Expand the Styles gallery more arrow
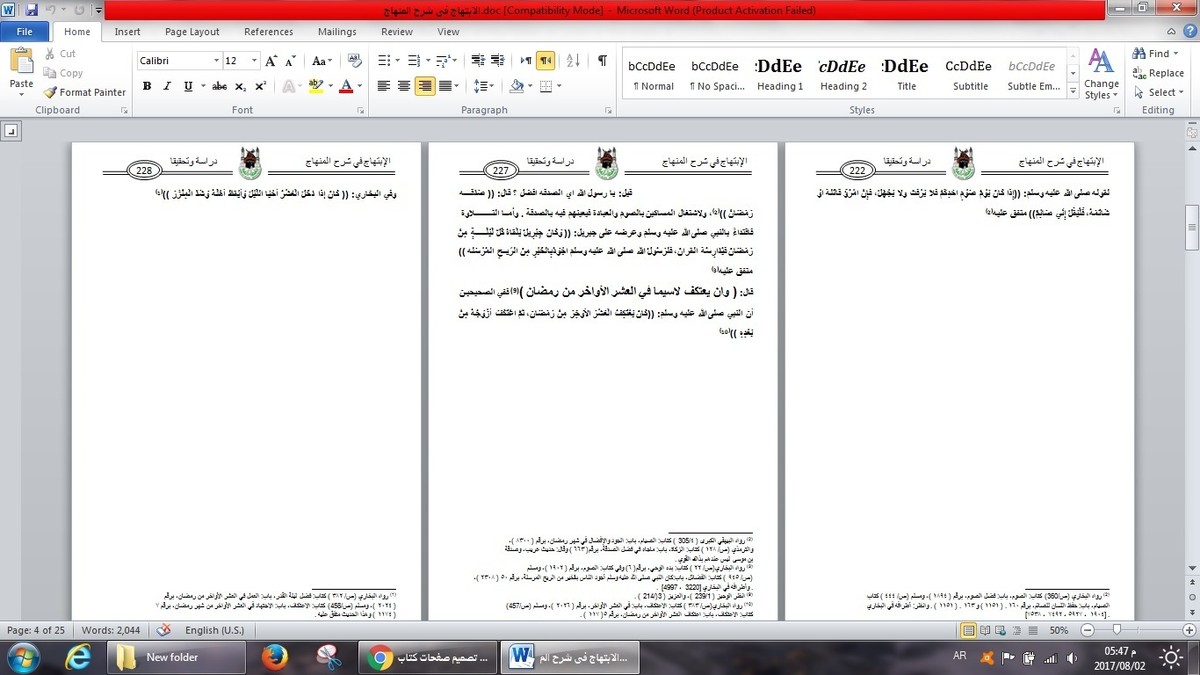Screen dimensions: 1200x675 (x=1073, y=92)
